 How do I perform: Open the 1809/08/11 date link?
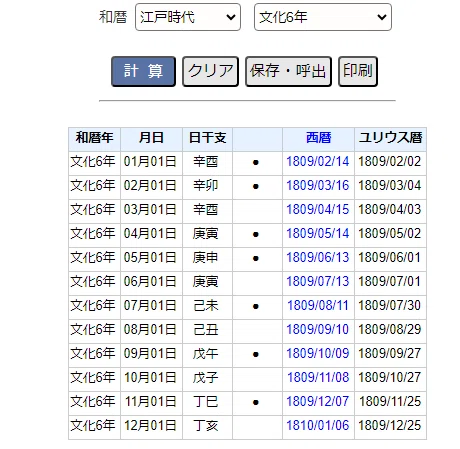coord(318,306)
